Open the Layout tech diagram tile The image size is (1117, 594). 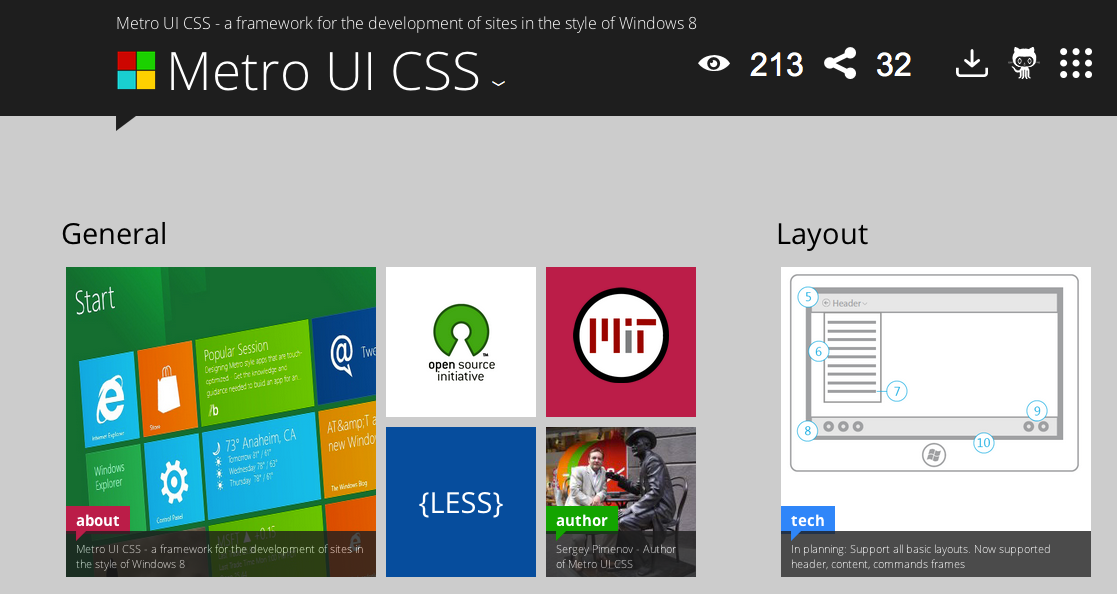pyautogui.click(x=935, y=400)
